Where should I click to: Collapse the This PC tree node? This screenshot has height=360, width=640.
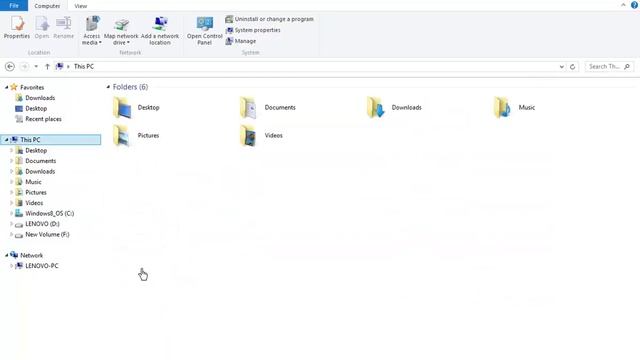(x=7, y=140)
